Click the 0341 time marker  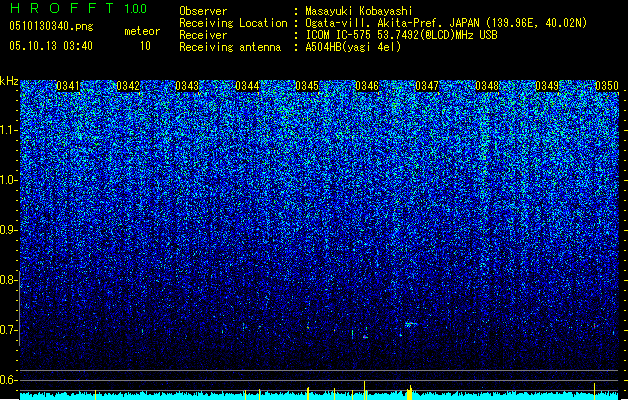(x=68, y=86)
